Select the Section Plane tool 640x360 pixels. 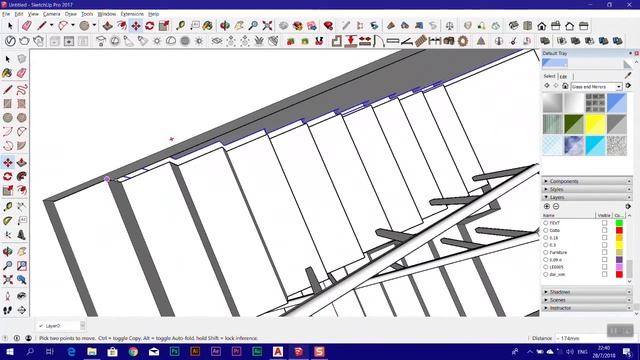22,311
